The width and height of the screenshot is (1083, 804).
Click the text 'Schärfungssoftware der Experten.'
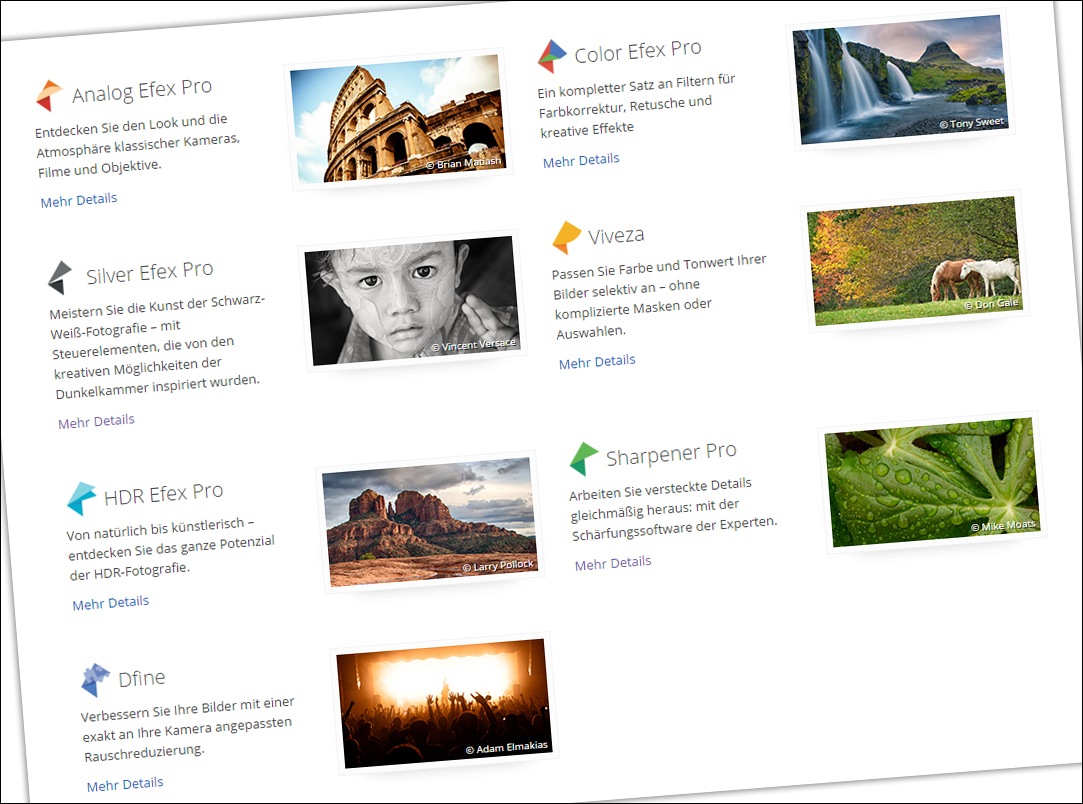(x=674, y=528)
